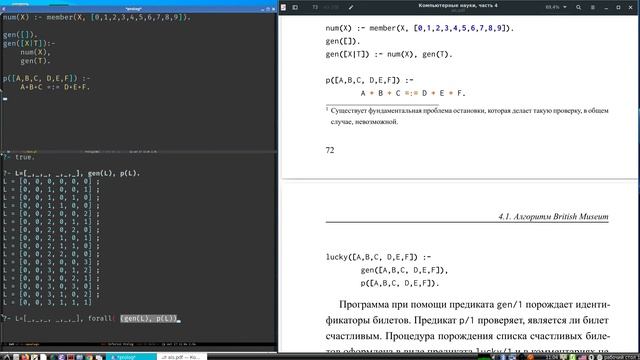Open the Firefox launcher in the taskbar
Viewport: 640px width, 360px height.
click(x=25, y=357)
